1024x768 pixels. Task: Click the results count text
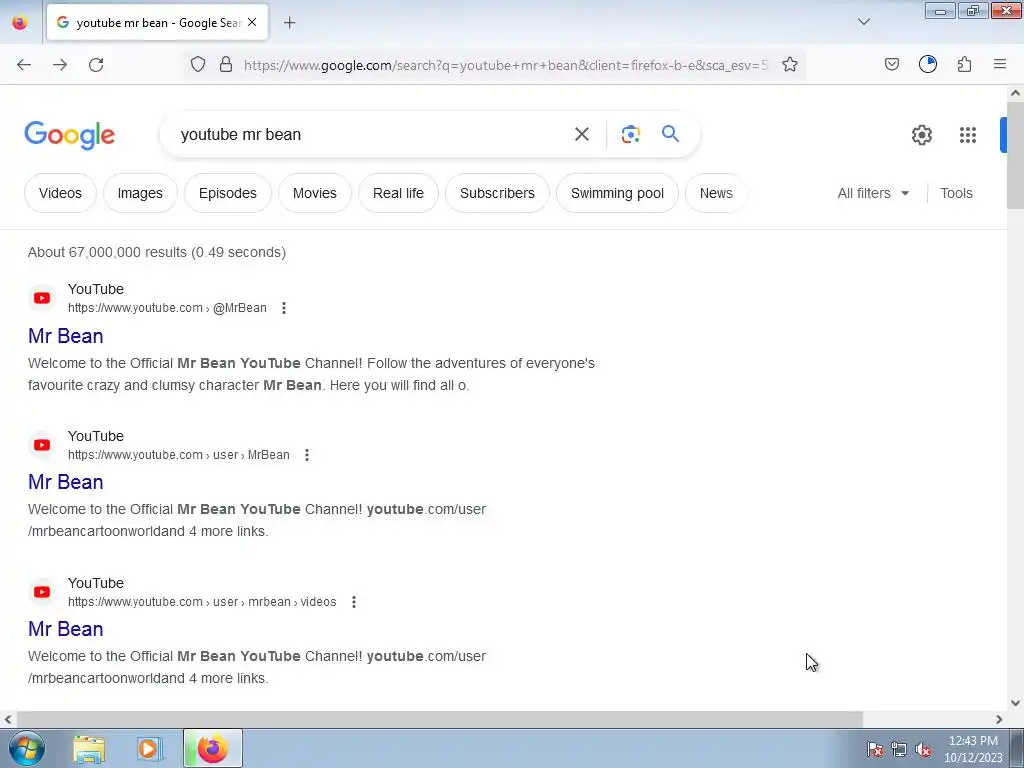(x=157, y=252)
